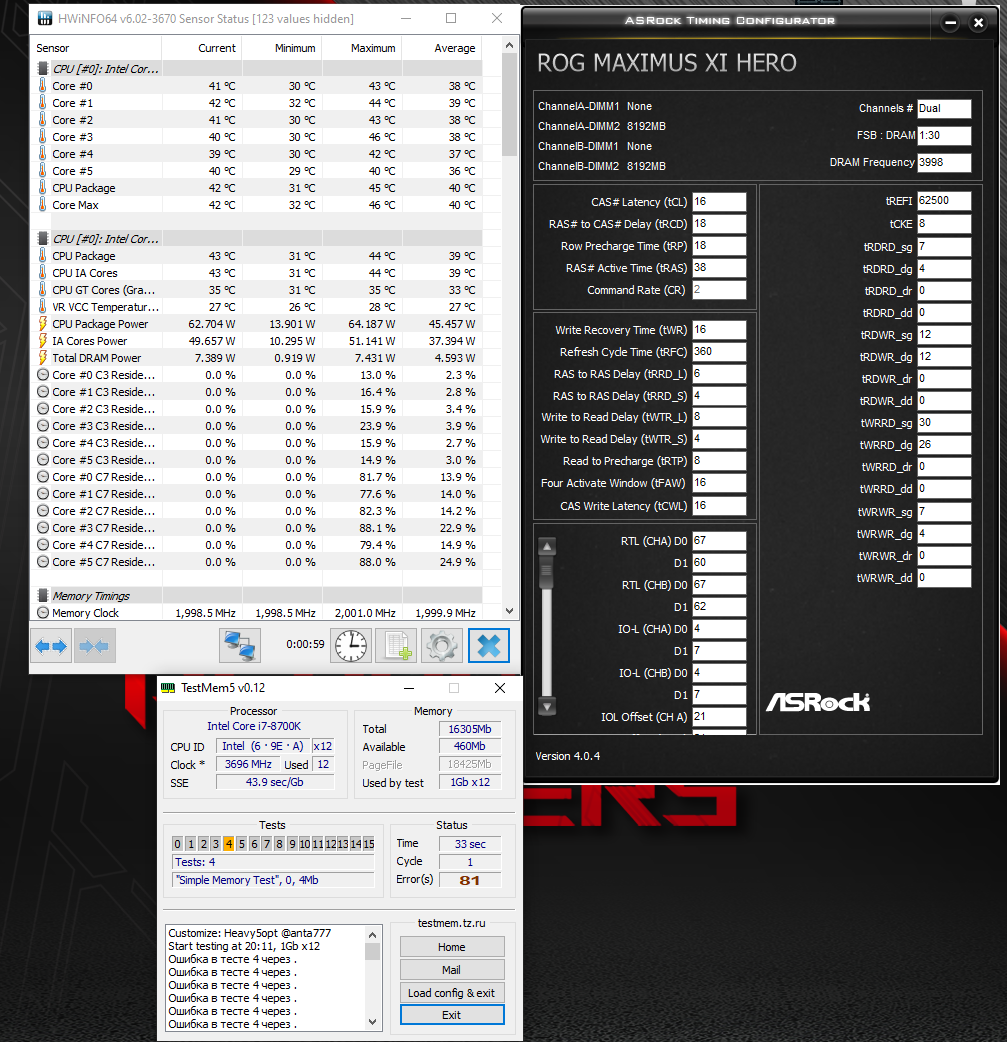Select second CPU [#0] group above CPU Package
Screen dimensions: 1007x1042
(257, 239)
